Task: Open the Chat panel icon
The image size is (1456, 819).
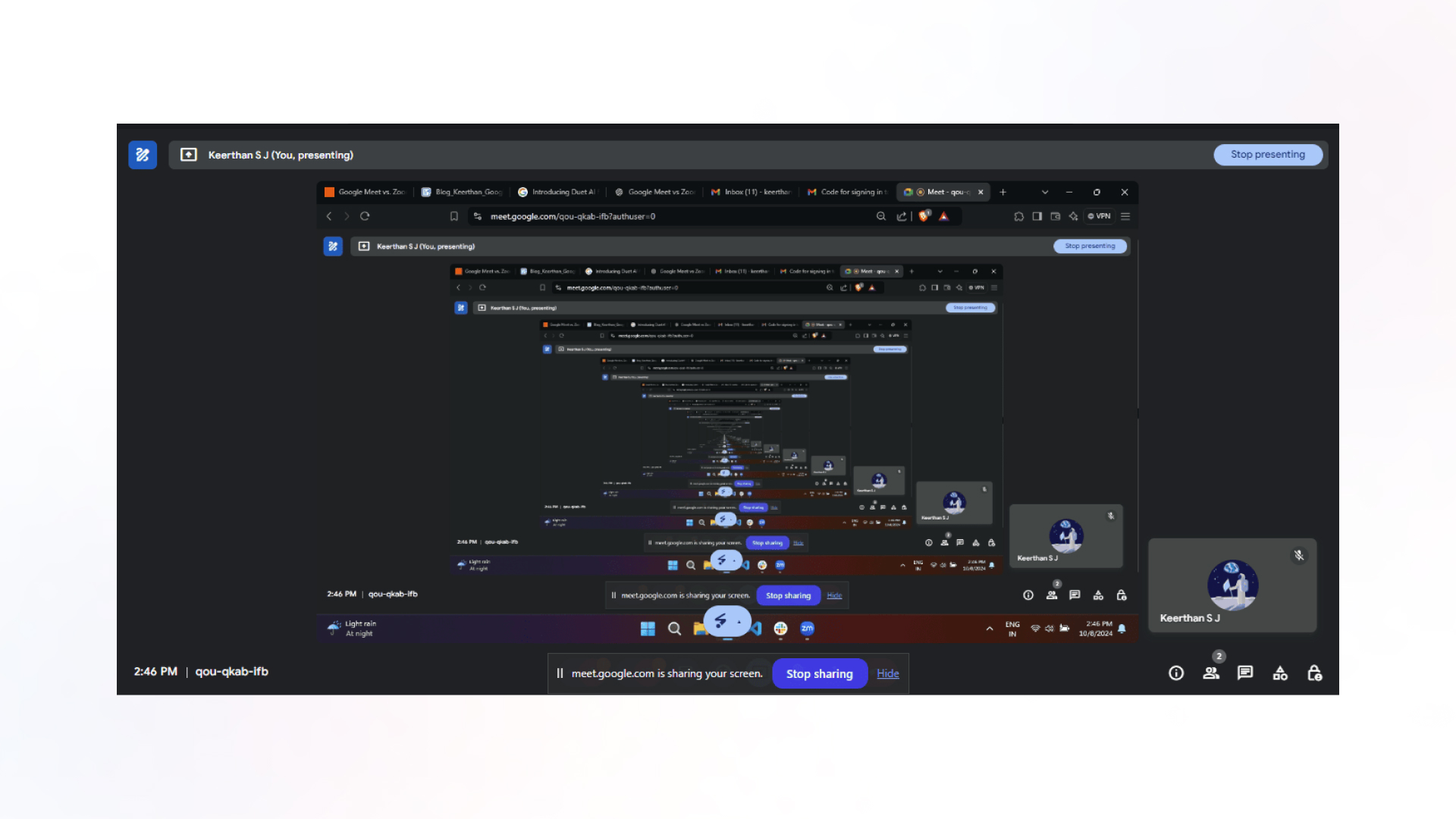Action: click(x=1245, y=672)
